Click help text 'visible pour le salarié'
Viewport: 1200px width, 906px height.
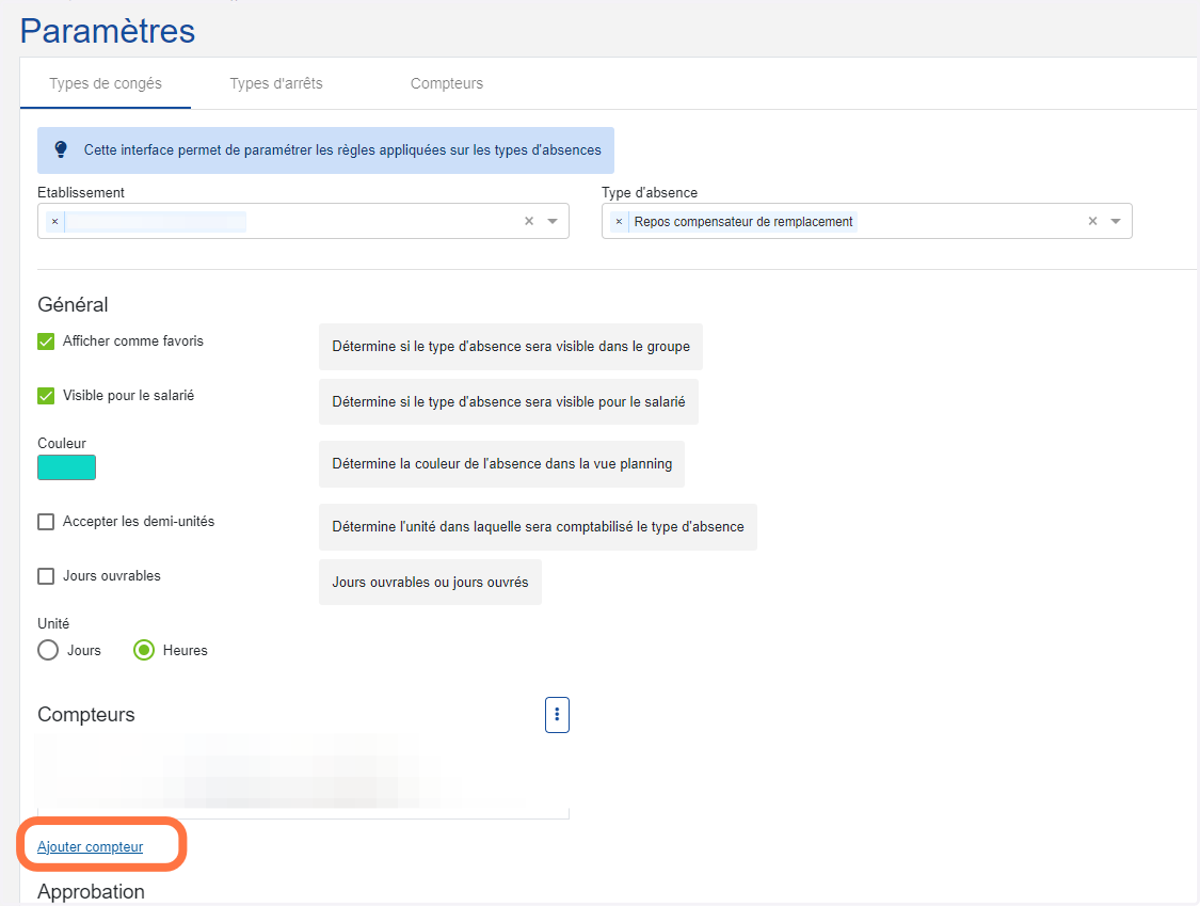coord(509,403)
